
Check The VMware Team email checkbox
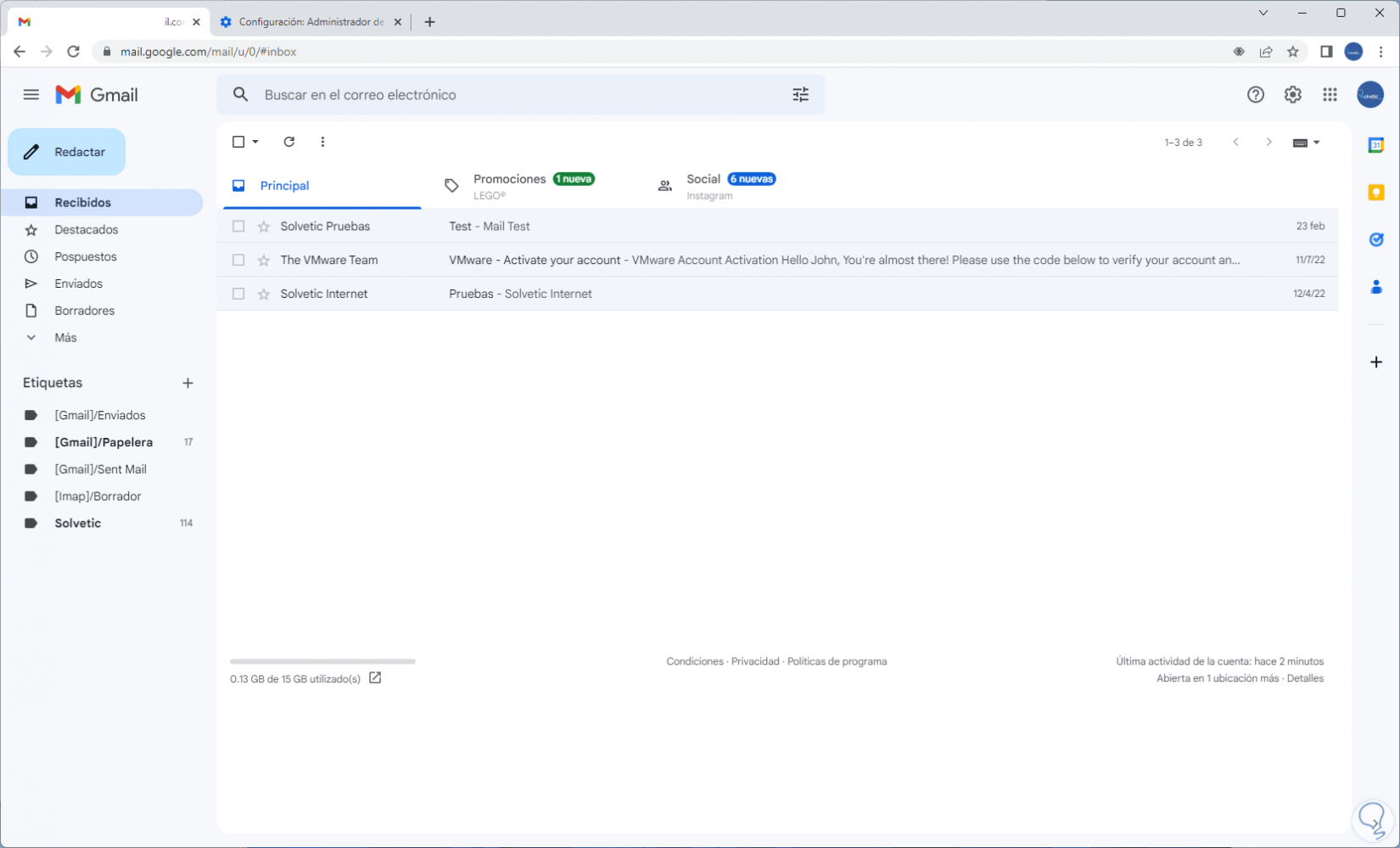coord(238,261)
